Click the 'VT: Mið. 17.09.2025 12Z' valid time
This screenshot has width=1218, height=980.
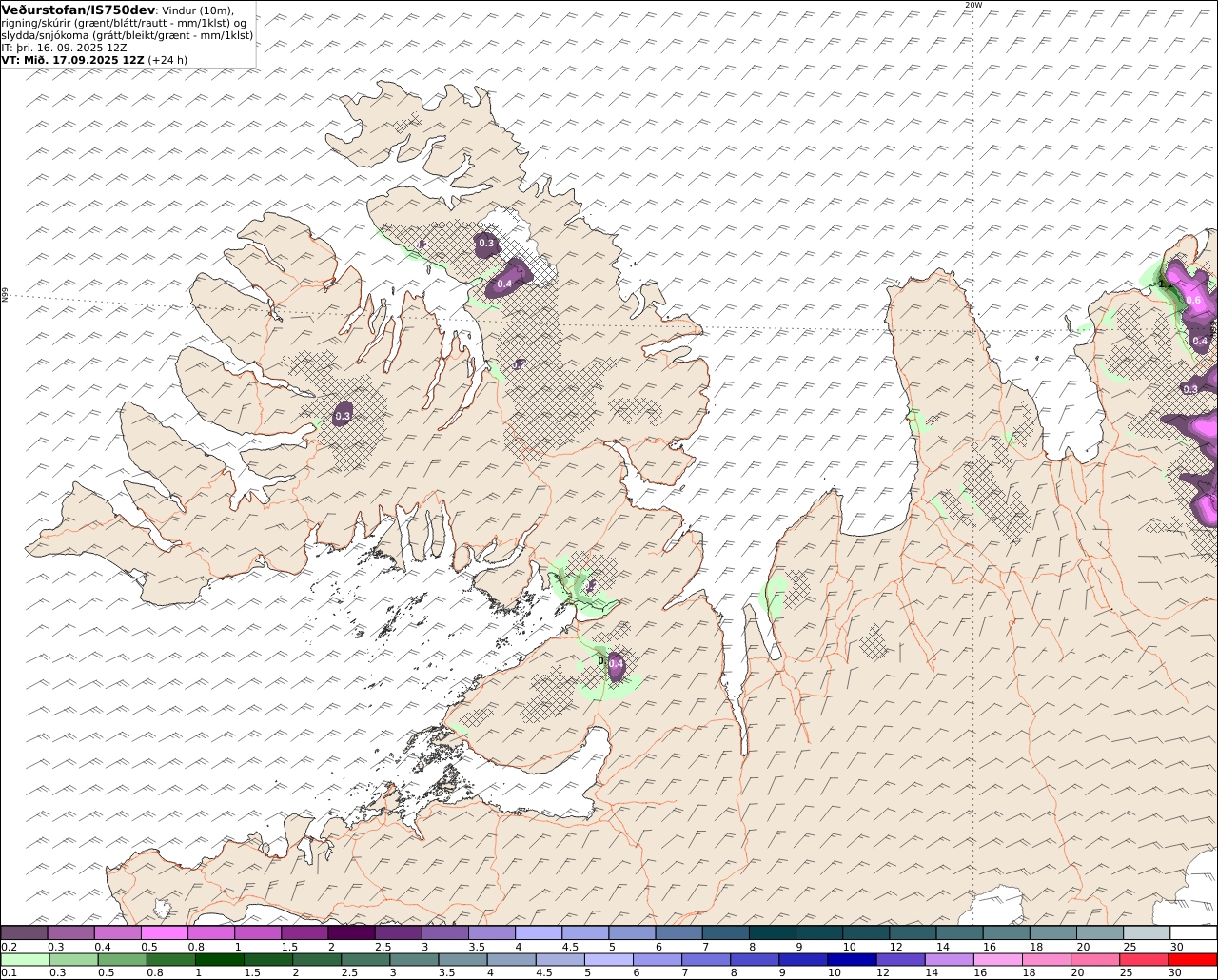73,59
